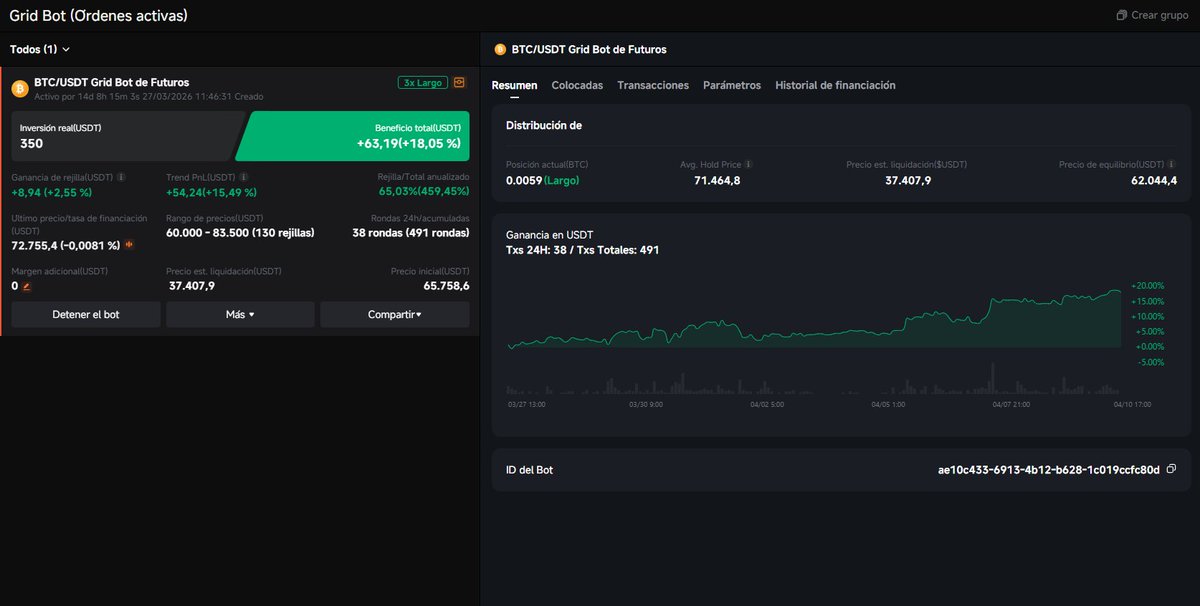This screenshot has height=606, width=1200.
Task: Click the Grid Bot (Ordenes activas) heading
Action: tap(98, 16)
